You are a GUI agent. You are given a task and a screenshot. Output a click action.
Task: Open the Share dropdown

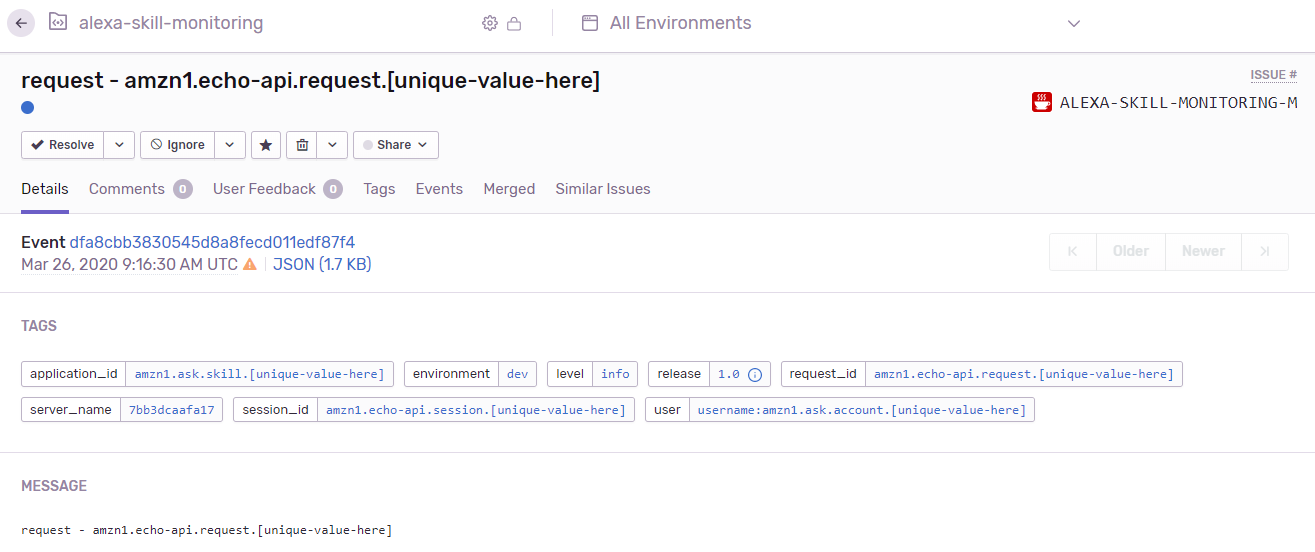click(396, 145)
